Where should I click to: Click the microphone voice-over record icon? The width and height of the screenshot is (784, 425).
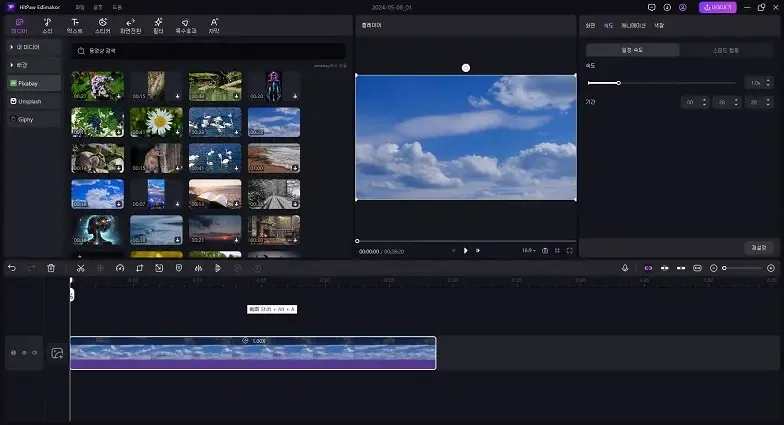pyautogui.click(x=625, y=268)
